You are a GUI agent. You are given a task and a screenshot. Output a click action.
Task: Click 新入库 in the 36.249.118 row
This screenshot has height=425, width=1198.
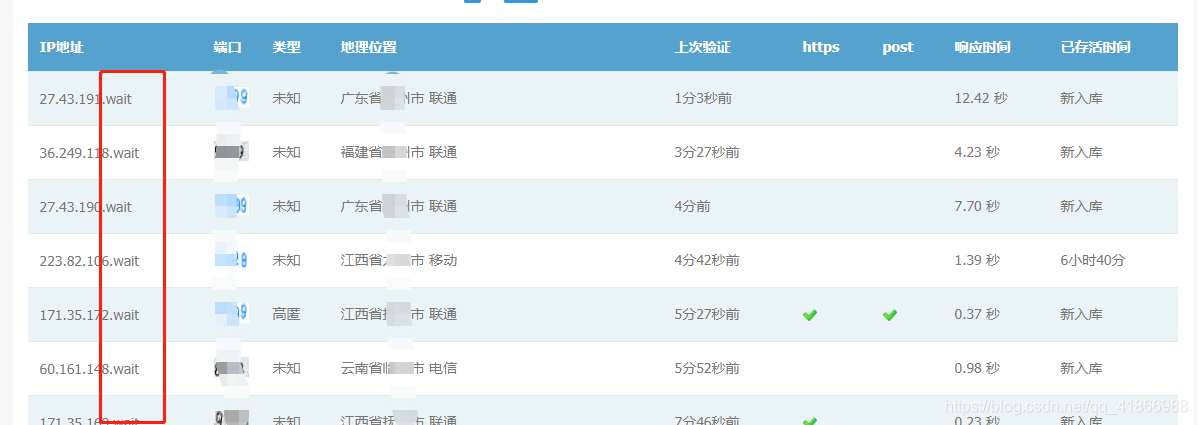tap(1081, 152)
